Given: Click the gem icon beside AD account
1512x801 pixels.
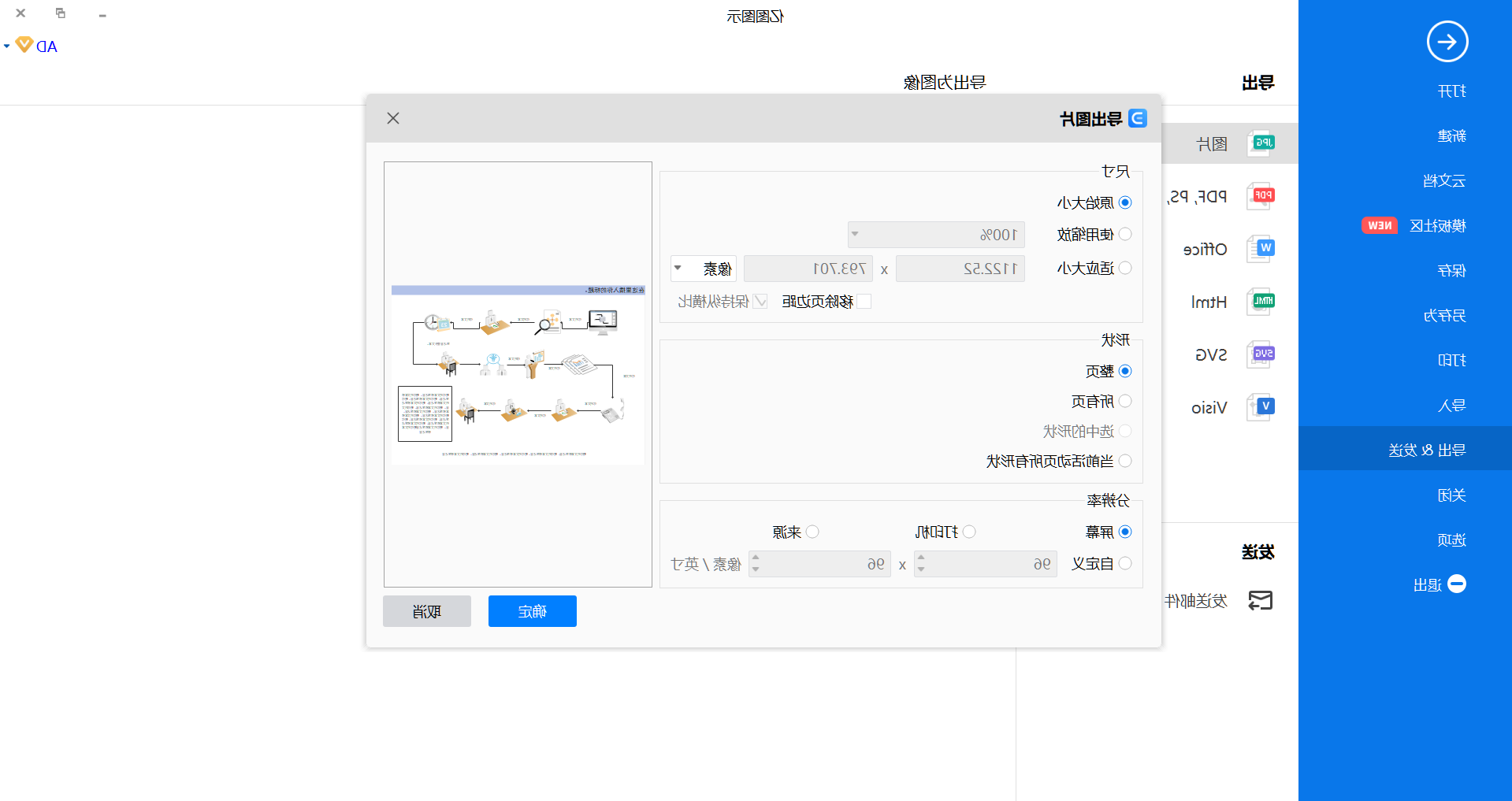Looking at the screenshot, I should tap(24, 45).
